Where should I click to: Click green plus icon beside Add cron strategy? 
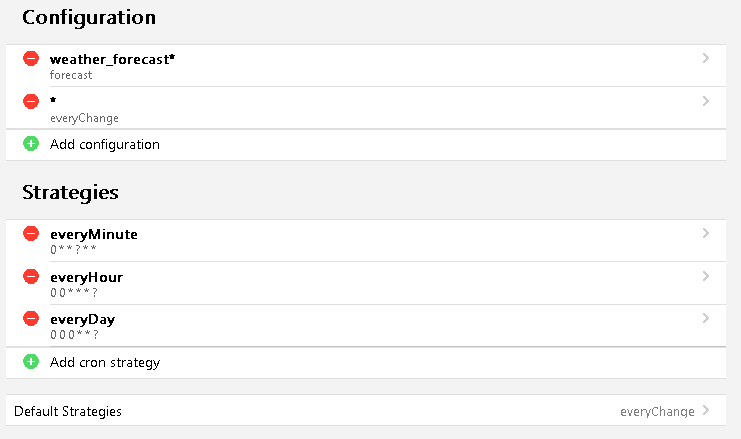tap(31, 362)
